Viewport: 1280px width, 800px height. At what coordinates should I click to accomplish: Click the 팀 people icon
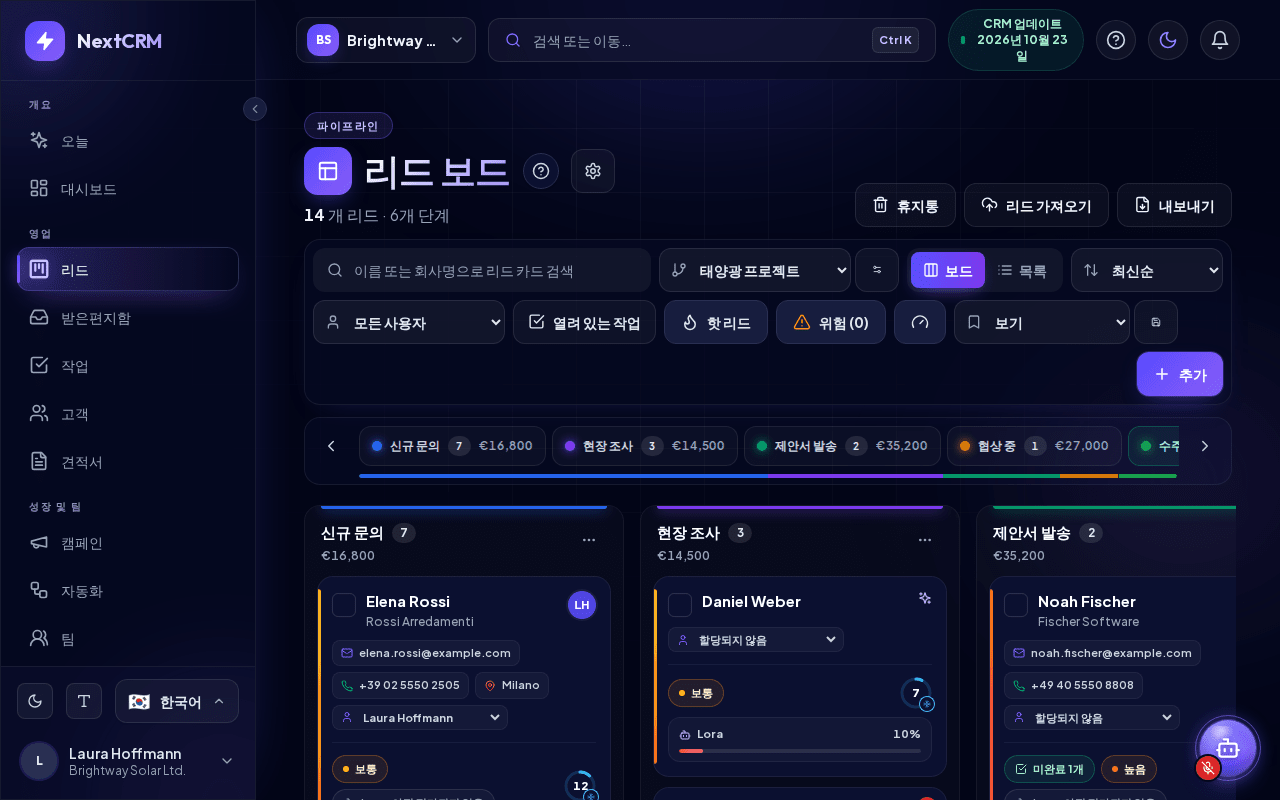pos(39,638)
